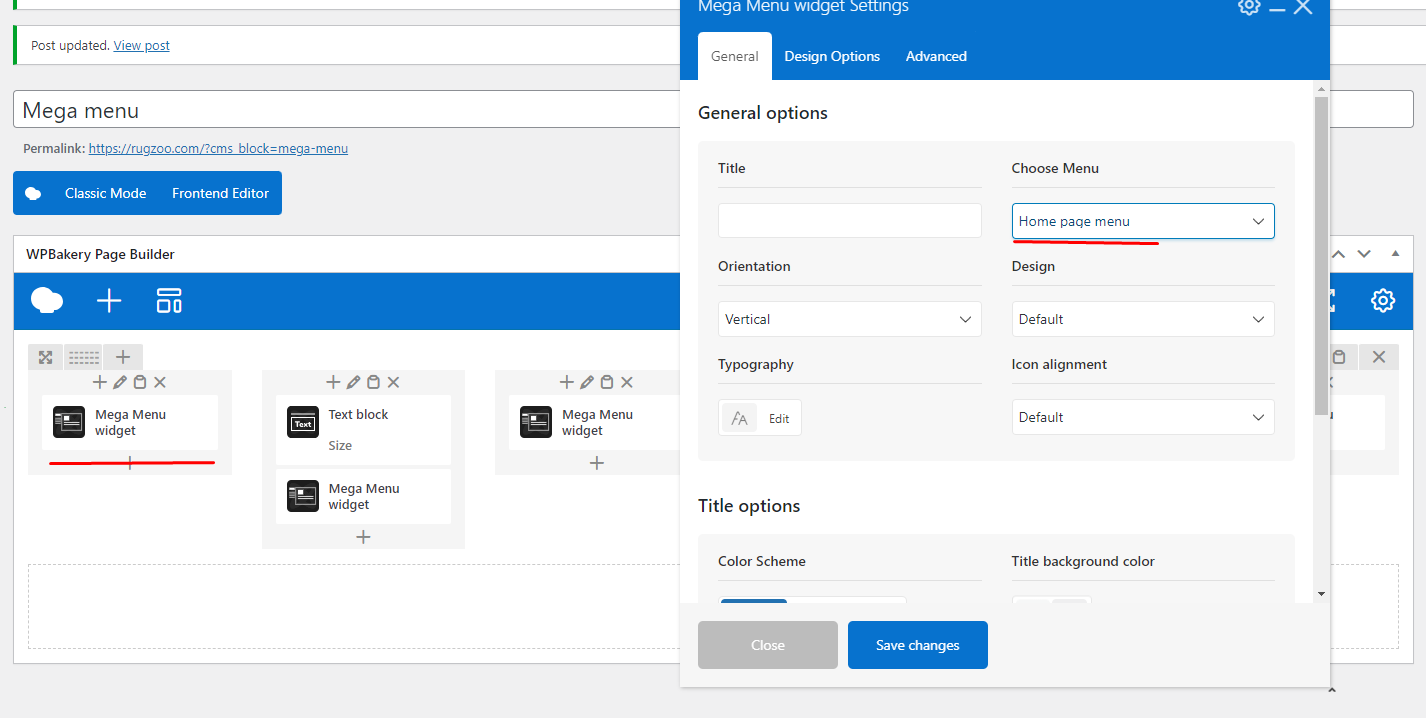The image size is (1426, 718).
Task: Click paste icon in the first column
Action: pyautogui.click(x=140, y=382)
